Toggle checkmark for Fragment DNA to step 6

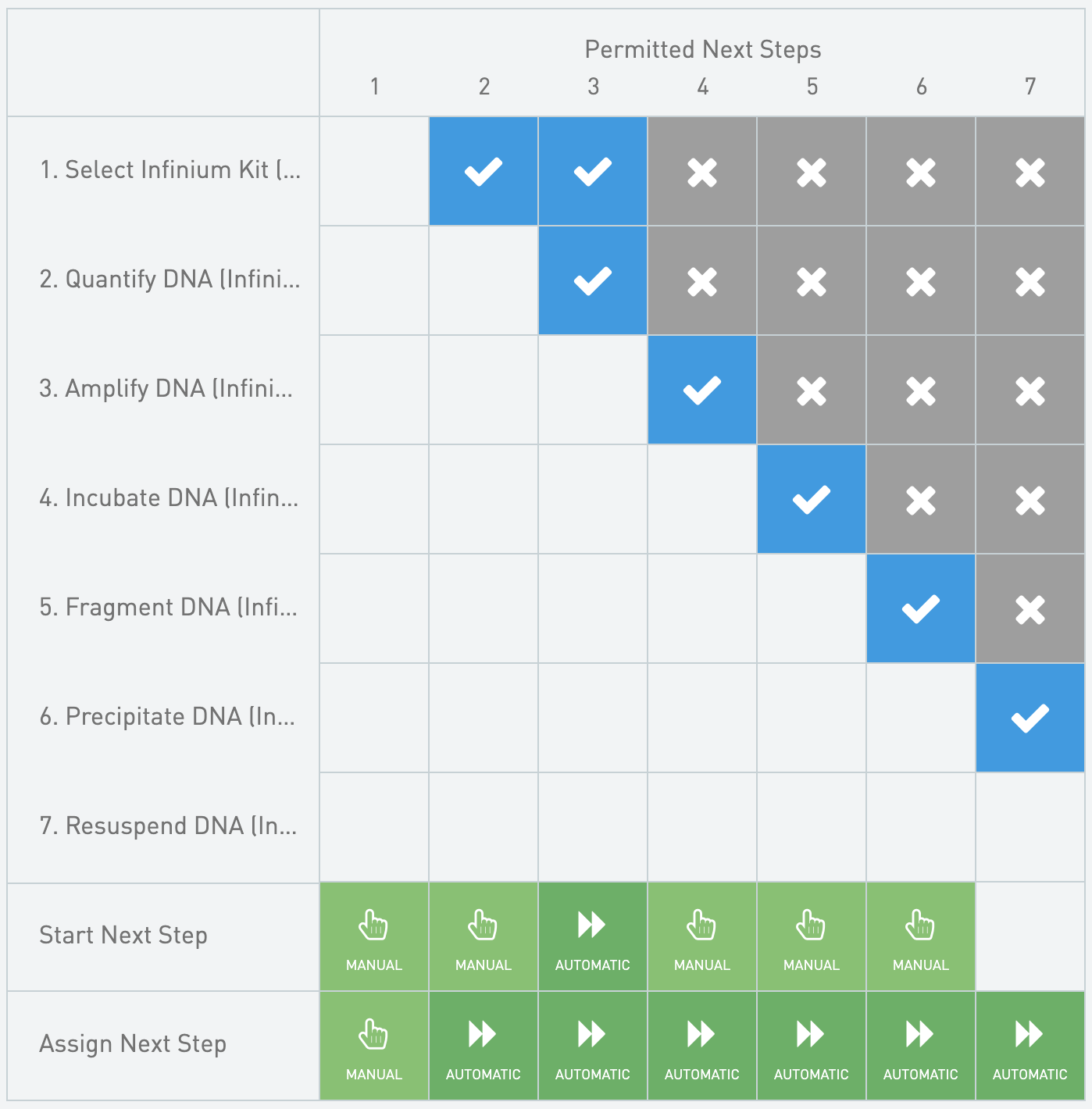click(x=921, y=608)
